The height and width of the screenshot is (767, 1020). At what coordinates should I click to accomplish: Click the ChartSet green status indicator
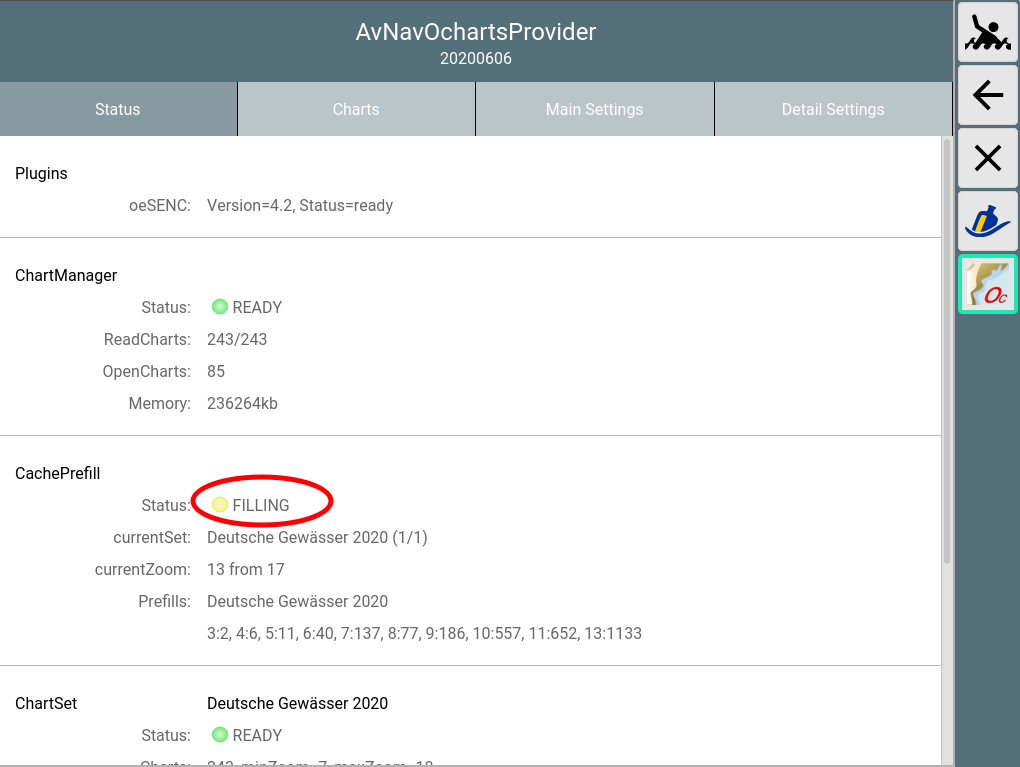tap(220, 734)
